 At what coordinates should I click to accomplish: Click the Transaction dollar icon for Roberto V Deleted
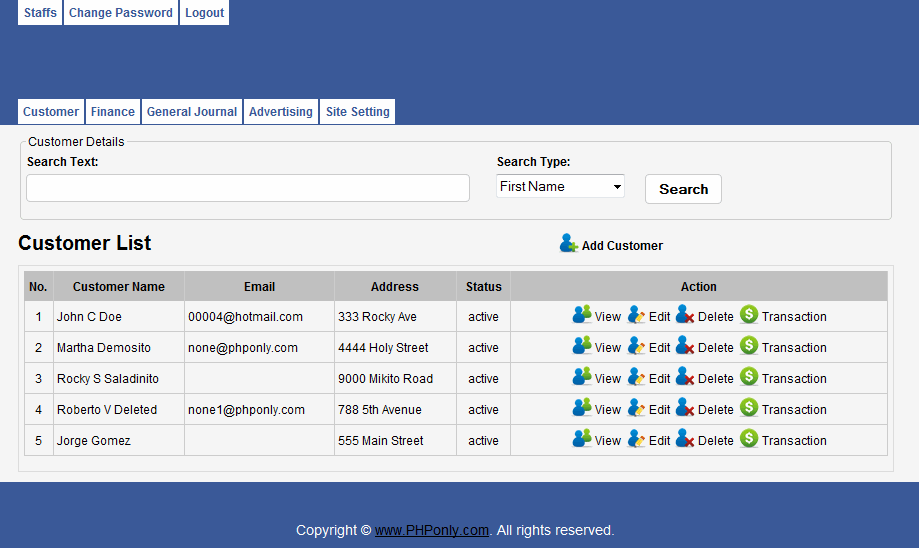748,408
